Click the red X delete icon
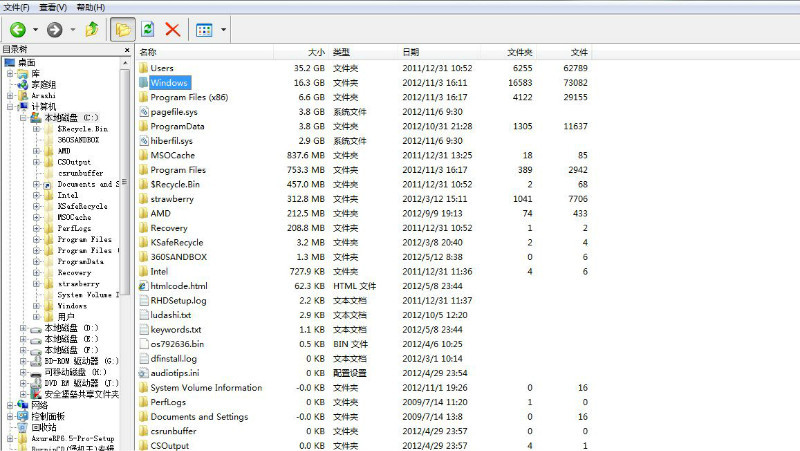The width and height of the screenshot is (800, 451). (172, 30)
